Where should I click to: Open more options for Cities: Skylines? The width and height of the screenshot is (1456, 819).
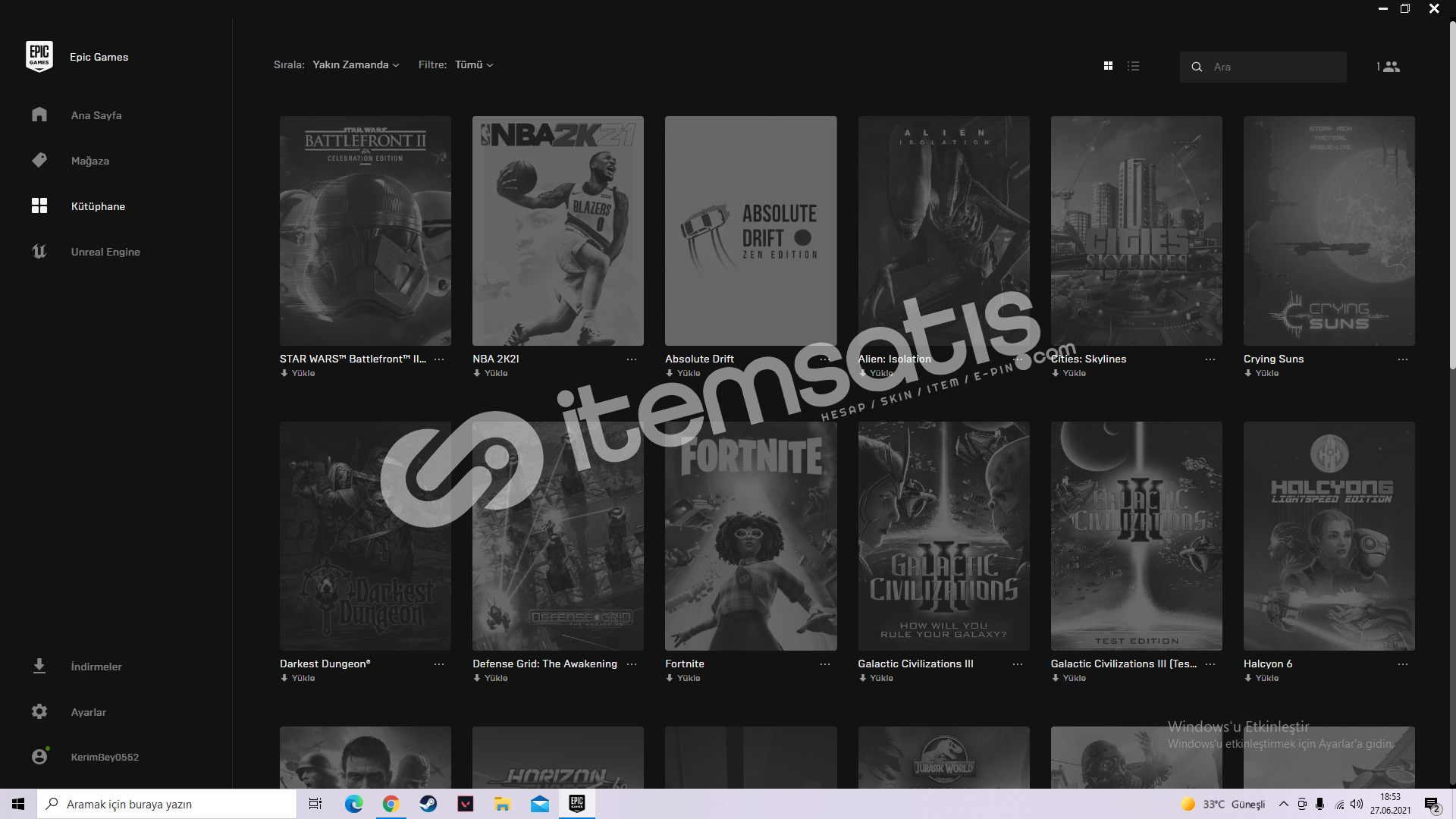1210,359
